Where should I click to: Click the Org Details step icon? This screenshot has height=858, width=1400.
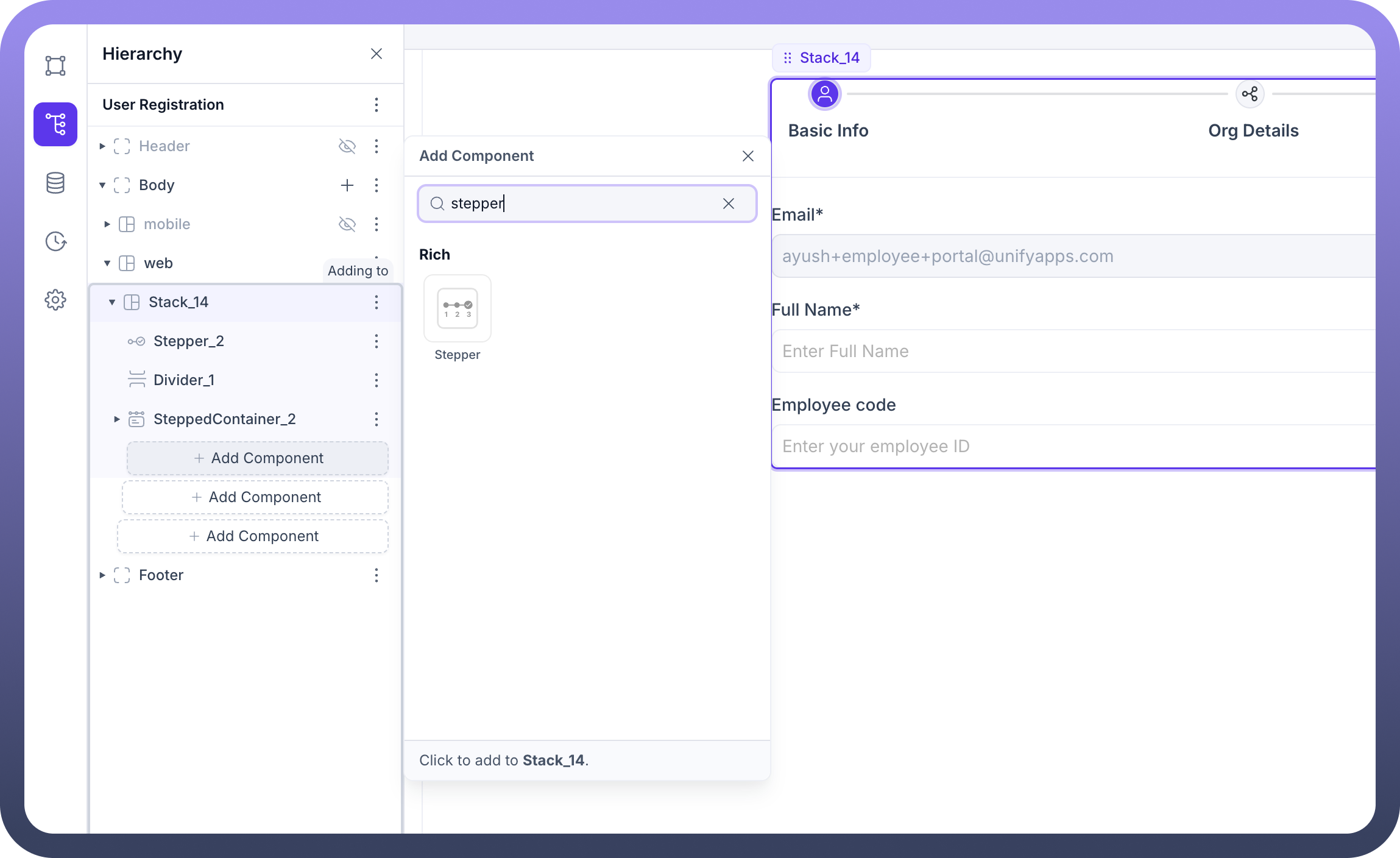pos(1250,94)
